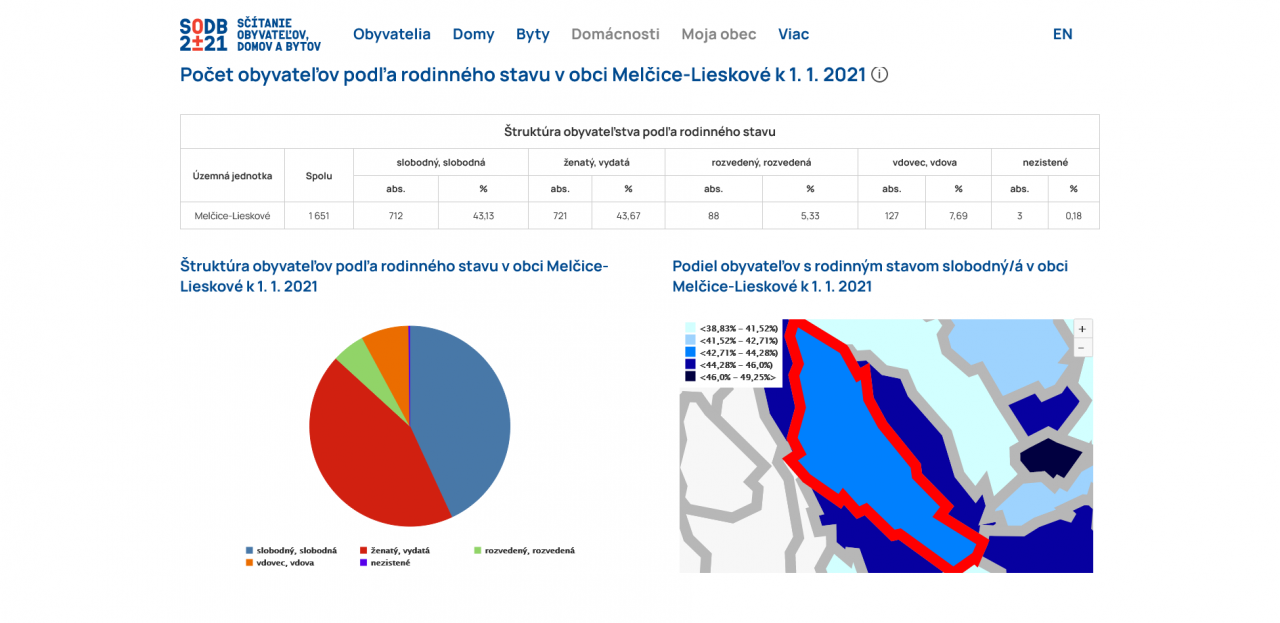Zoom out on the map
The image size is (1280, 623).
point(1082,348)
